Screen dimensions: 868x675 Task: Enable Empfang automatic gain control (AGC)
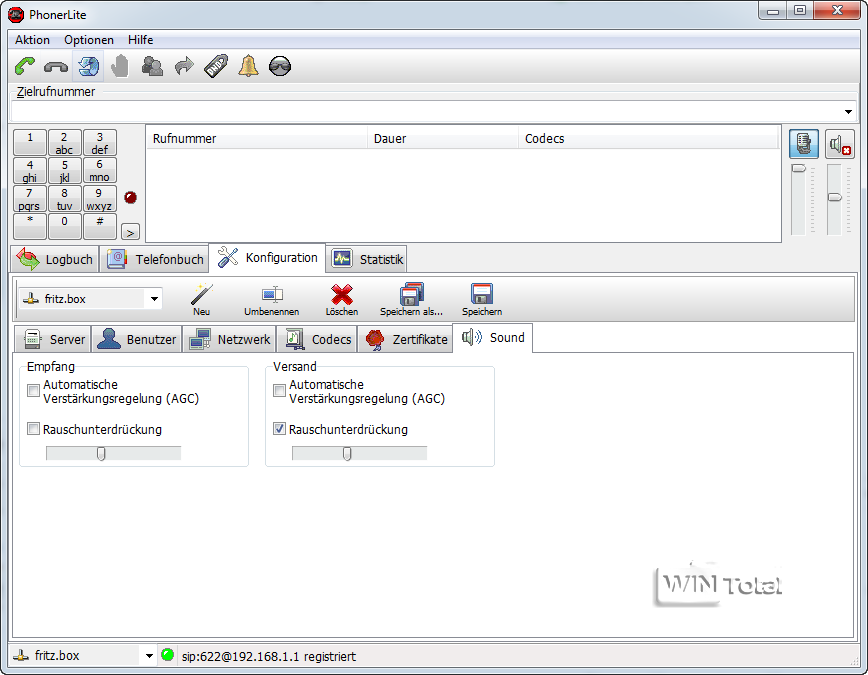(x=34, y=391)
